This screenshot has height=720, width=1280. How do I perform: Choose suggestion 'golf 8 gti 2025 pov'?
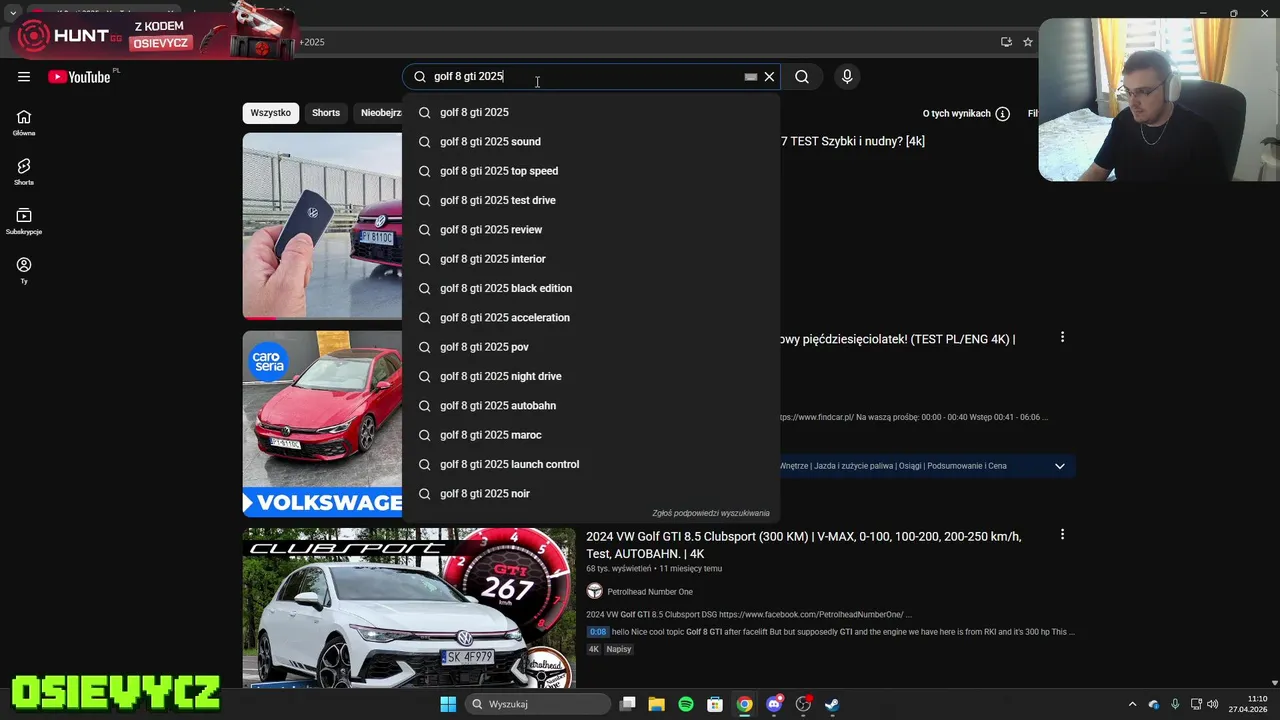pos(591,347)
